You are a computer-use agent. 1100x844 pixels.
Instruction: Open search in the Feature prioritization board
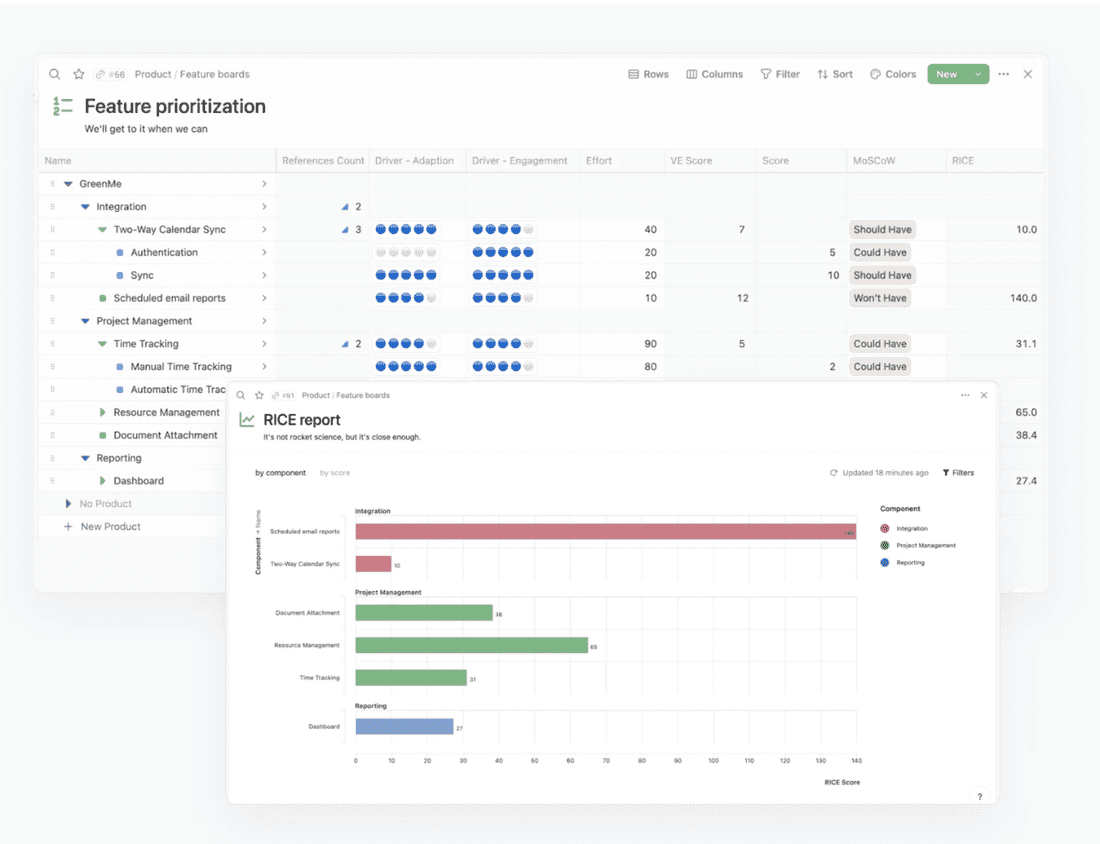pyautogui.click(x=55, y=74)
